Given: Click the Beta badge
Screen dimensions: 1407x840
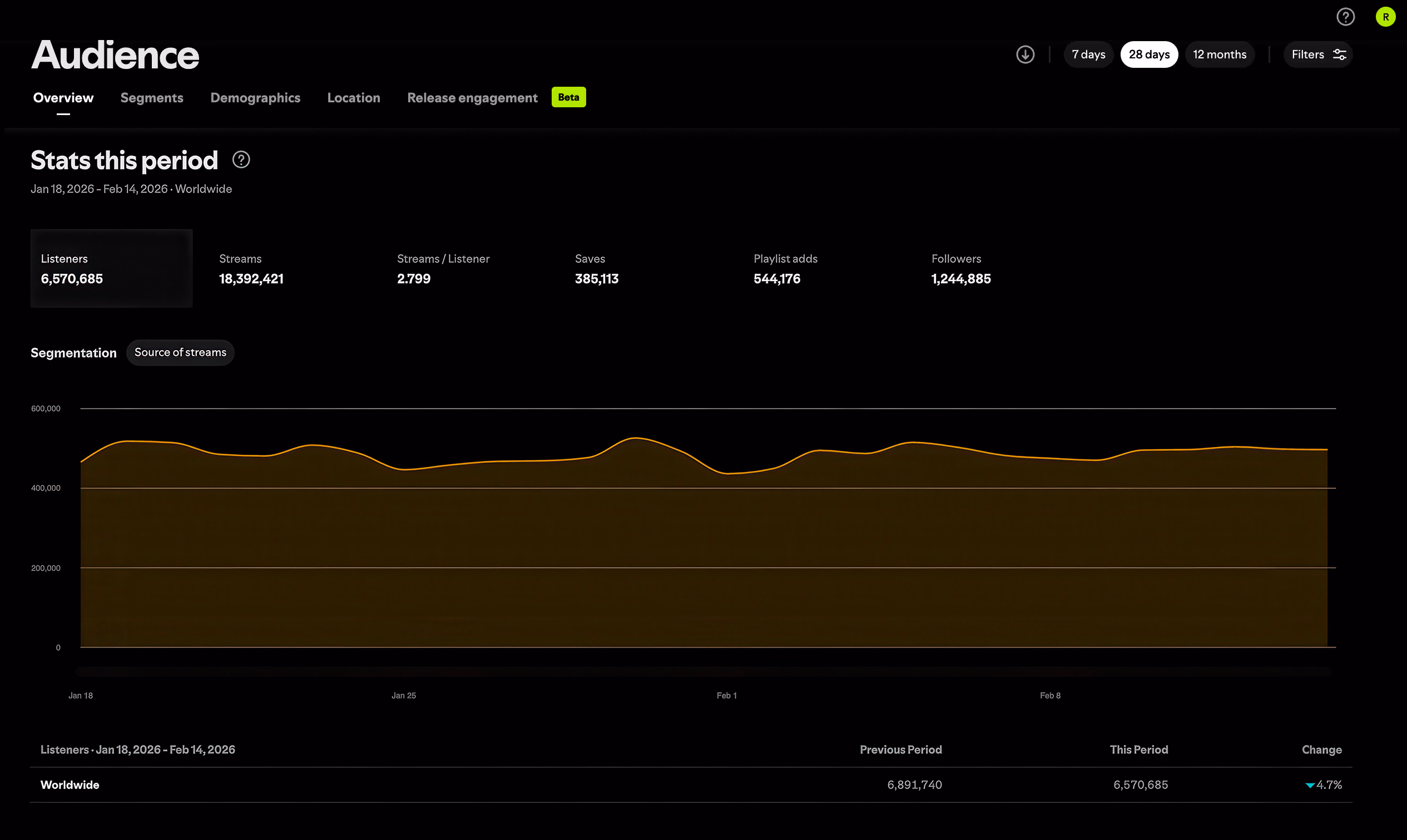Looking at the screenshot, I should [x=568, y=97].
